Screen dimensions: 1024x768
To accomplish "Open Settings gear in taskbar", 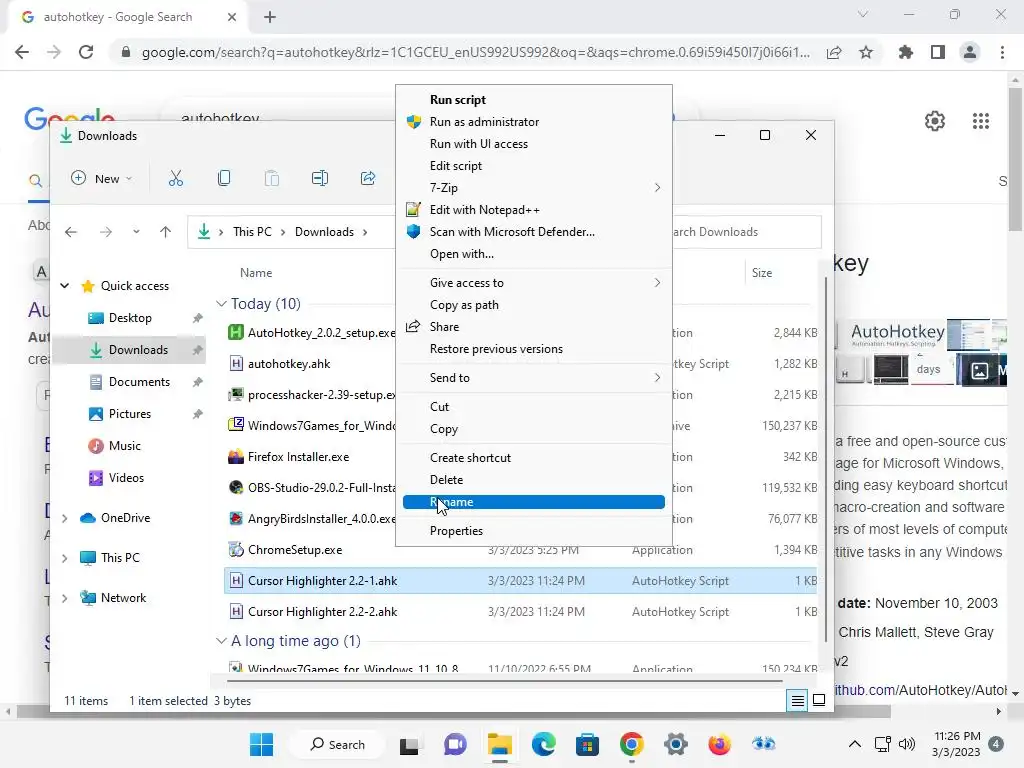I will (x=676, y=744).
